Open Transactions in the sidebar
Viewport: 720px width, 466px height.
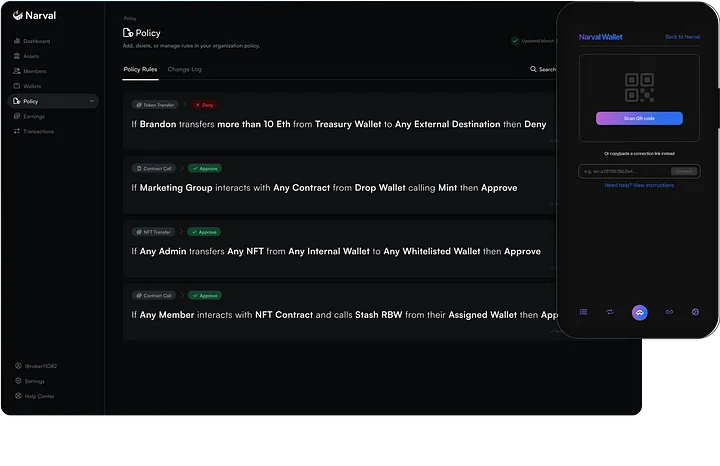[34, 131]
